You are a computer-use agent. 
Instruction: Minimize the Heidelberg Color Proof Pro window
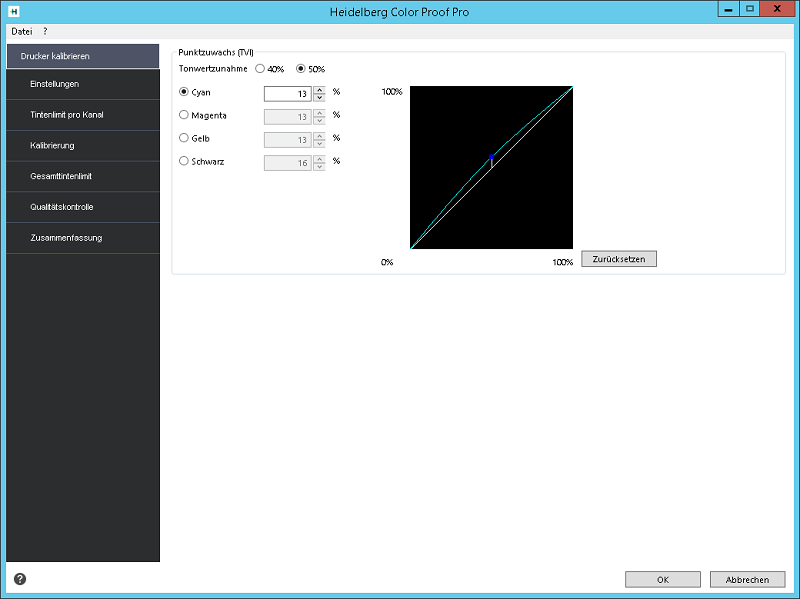(x=728, y=9)
